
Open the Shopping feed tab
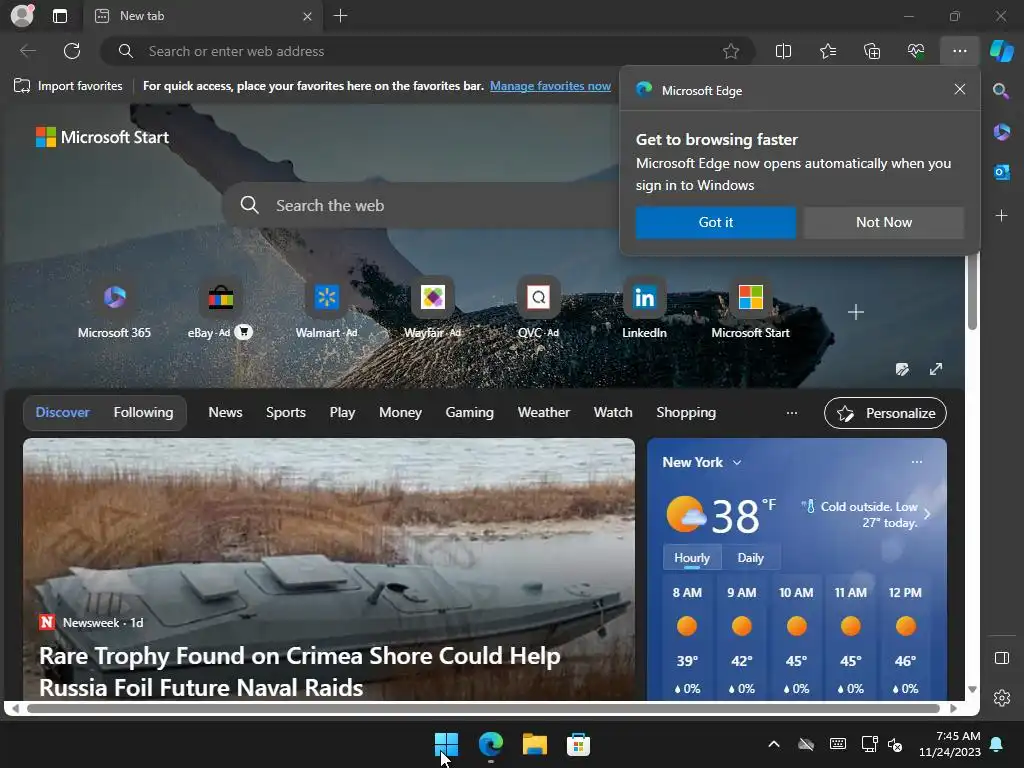point(686,413)
